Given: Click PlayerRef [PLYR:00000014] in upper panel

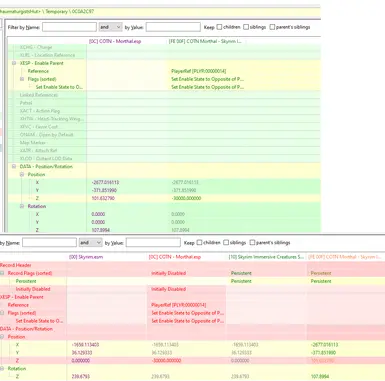Looking at the screenshot, I should (199, 71).
